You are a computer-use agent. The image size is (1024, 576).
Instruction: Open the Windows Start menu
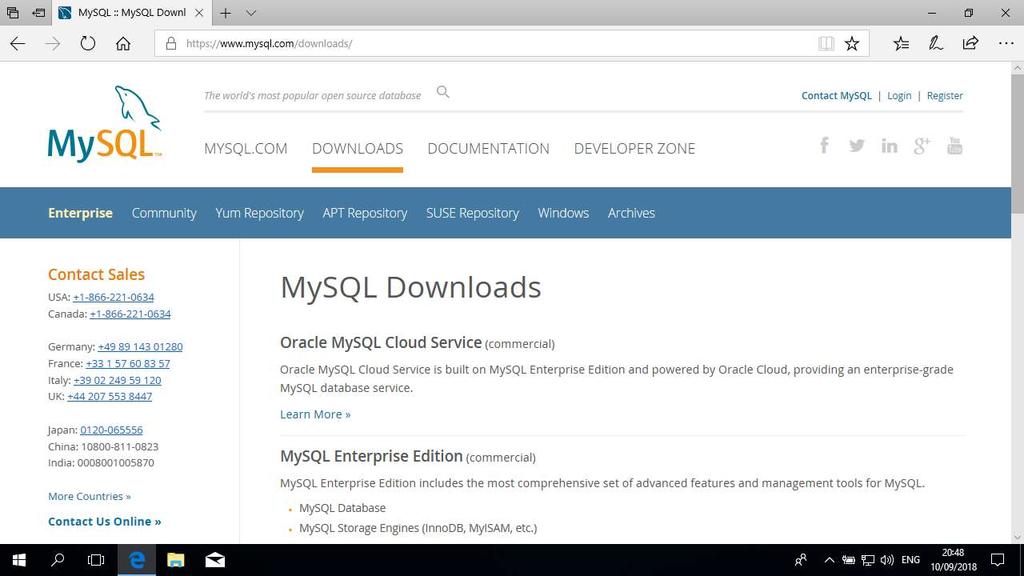[x=19, y=560]
